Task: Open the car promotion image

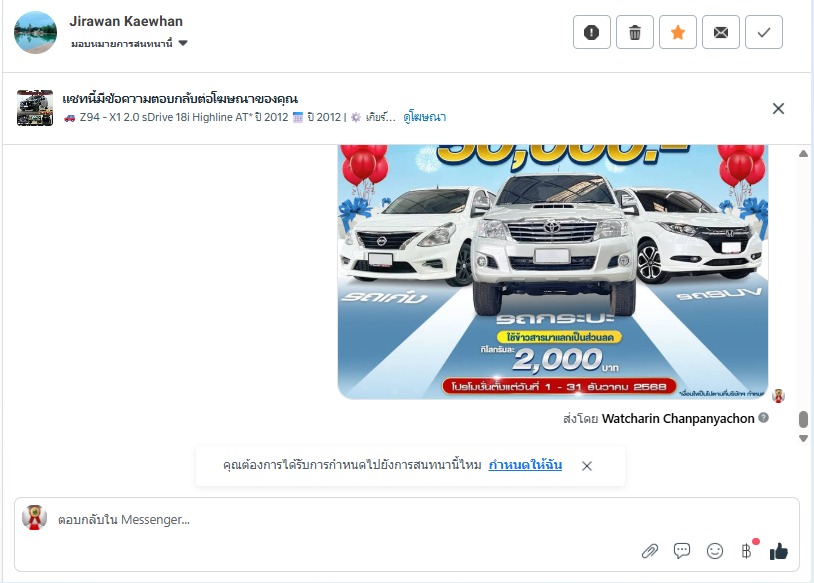Action: coord(553,272)
